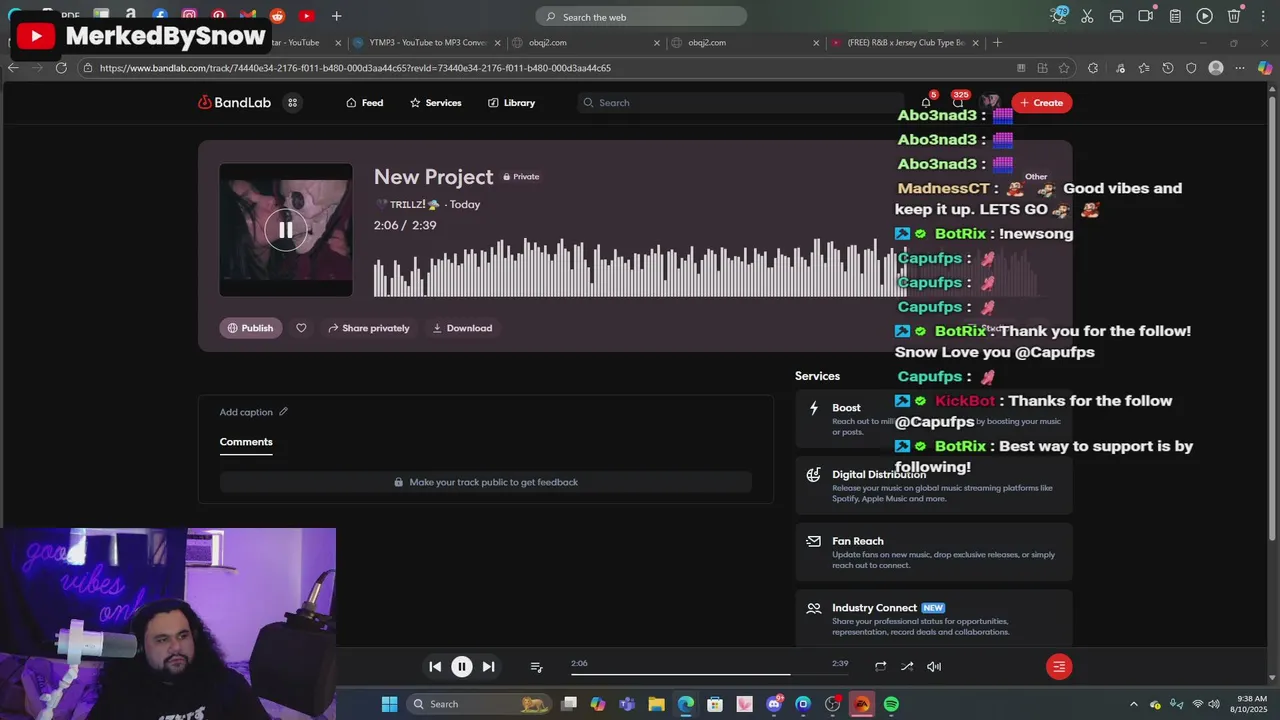Open the Instagram shortcut icon
This screenshot has width=1280, height=720.
coord(189,16)
